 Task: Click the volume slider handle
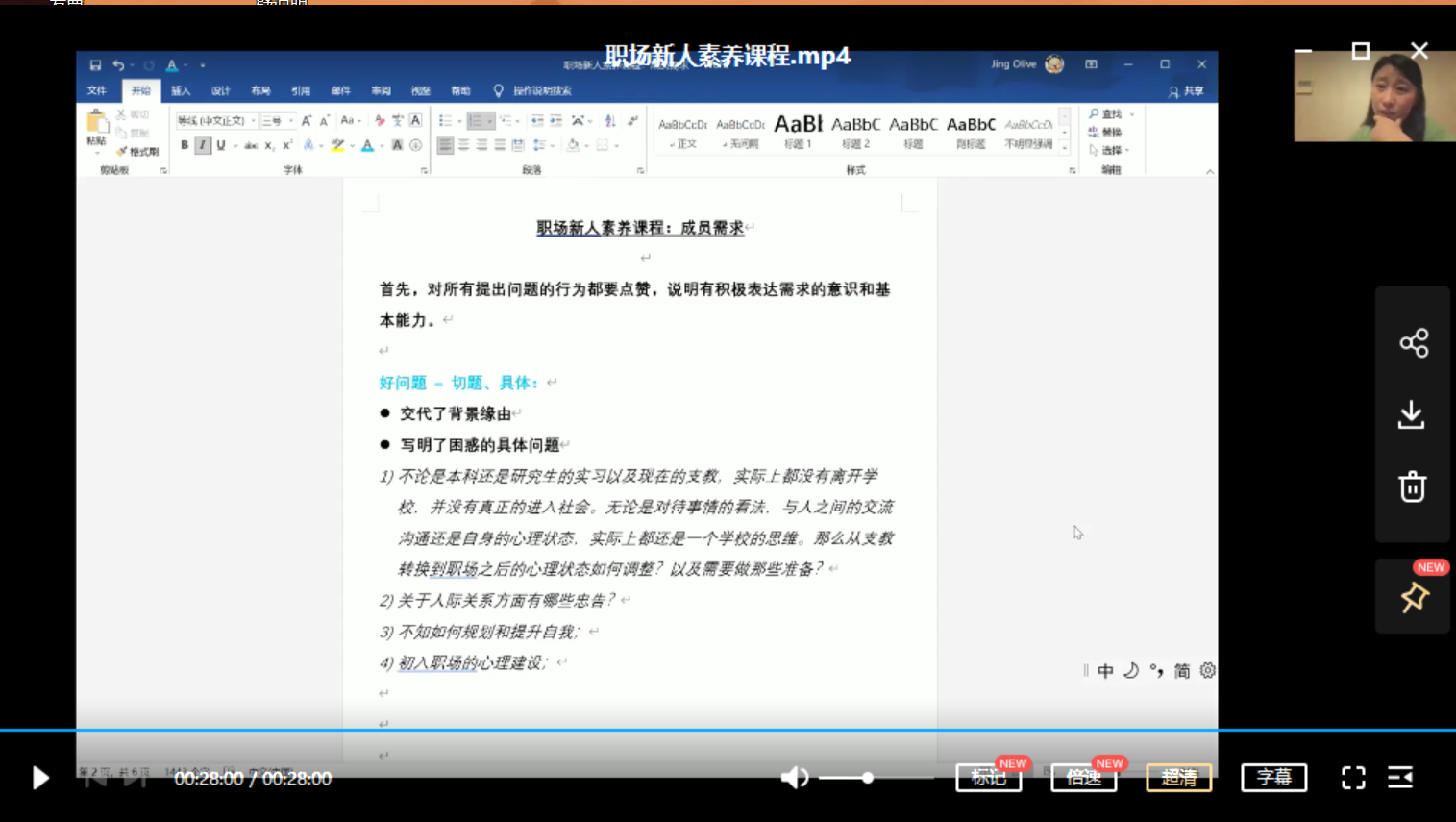(868, 778)
